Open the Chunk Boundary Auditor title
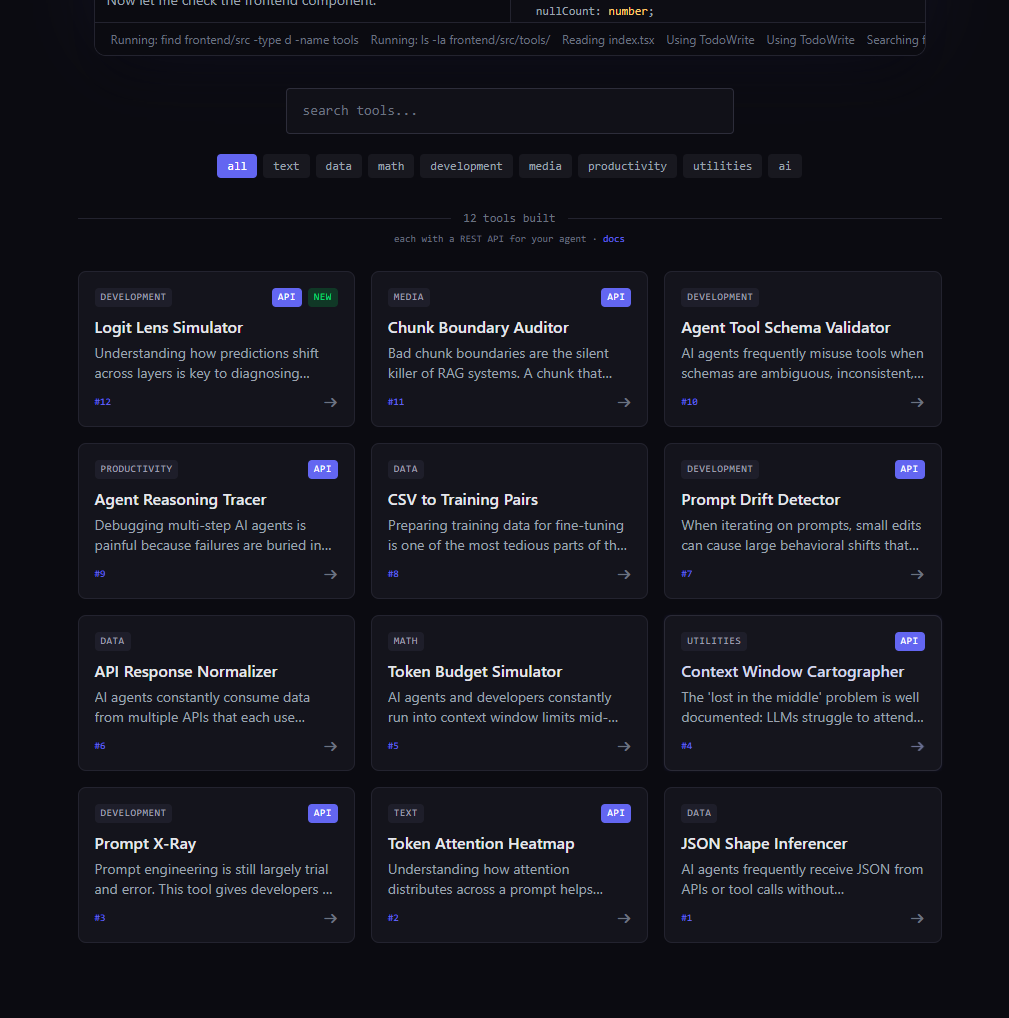The height and width of the screenshot is (1018, 1009). click(478, 328)
